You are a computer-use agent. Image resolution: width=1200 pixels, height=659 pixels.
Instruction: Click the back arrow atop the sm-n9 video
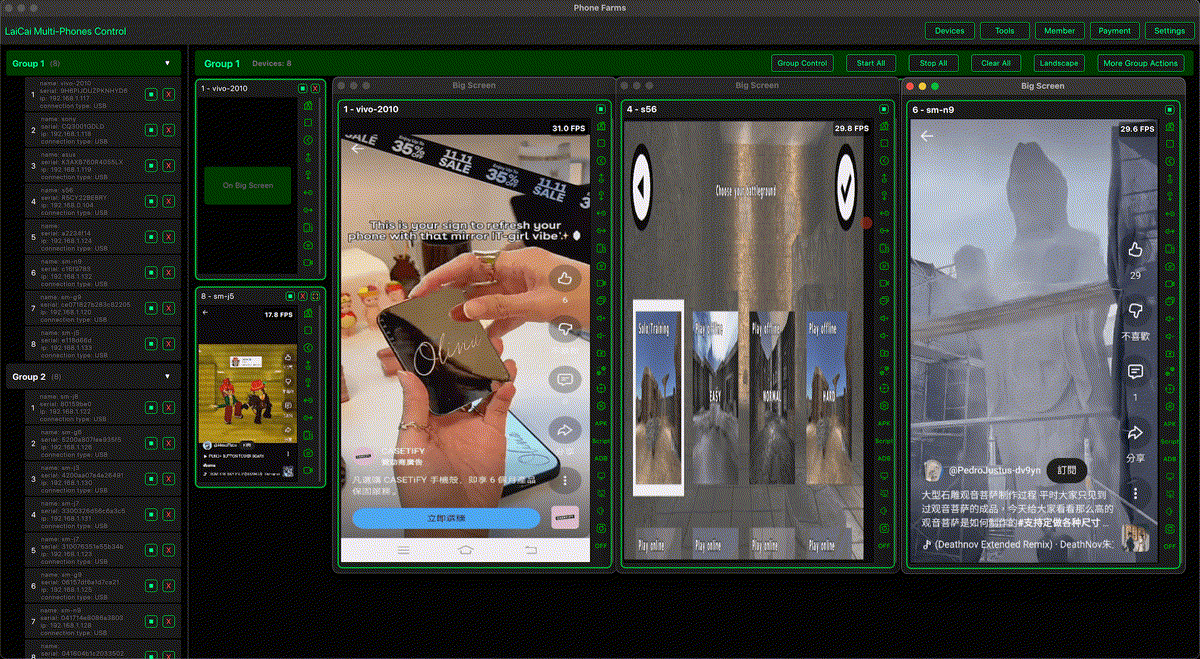point(927,136)
